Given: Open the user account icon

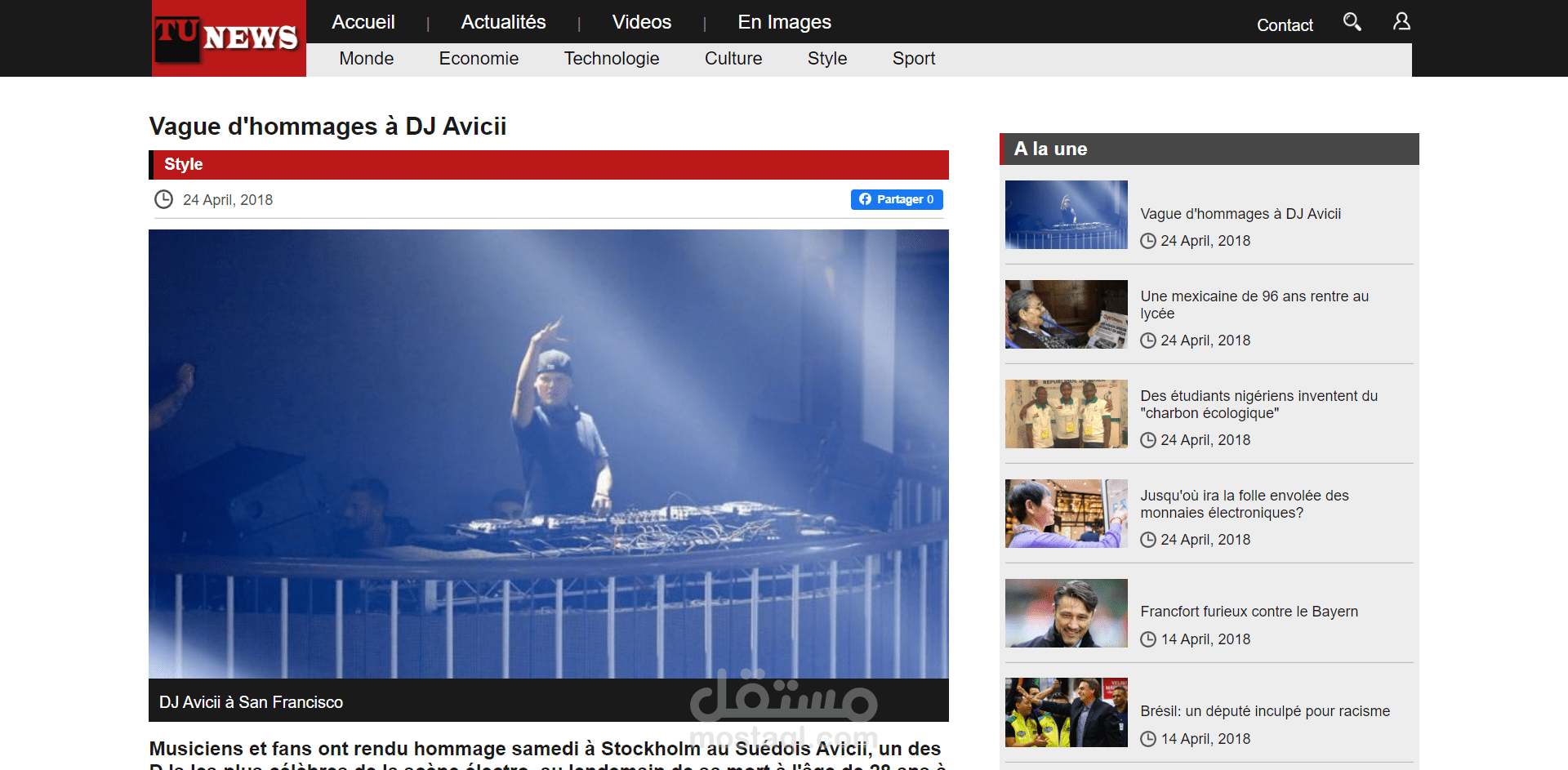Looking at the screenshot, I should tap(1401, 22).
